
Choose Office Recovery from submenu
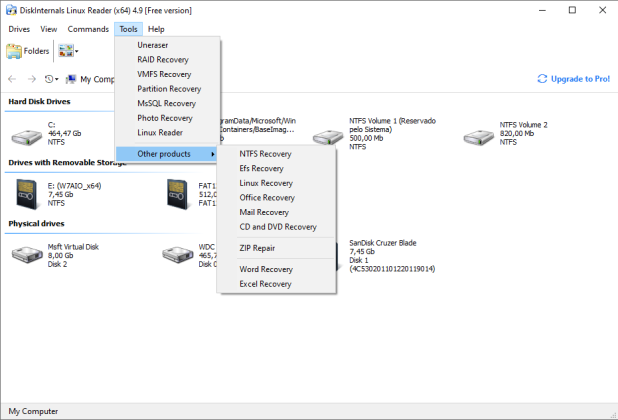pos(277,197)
